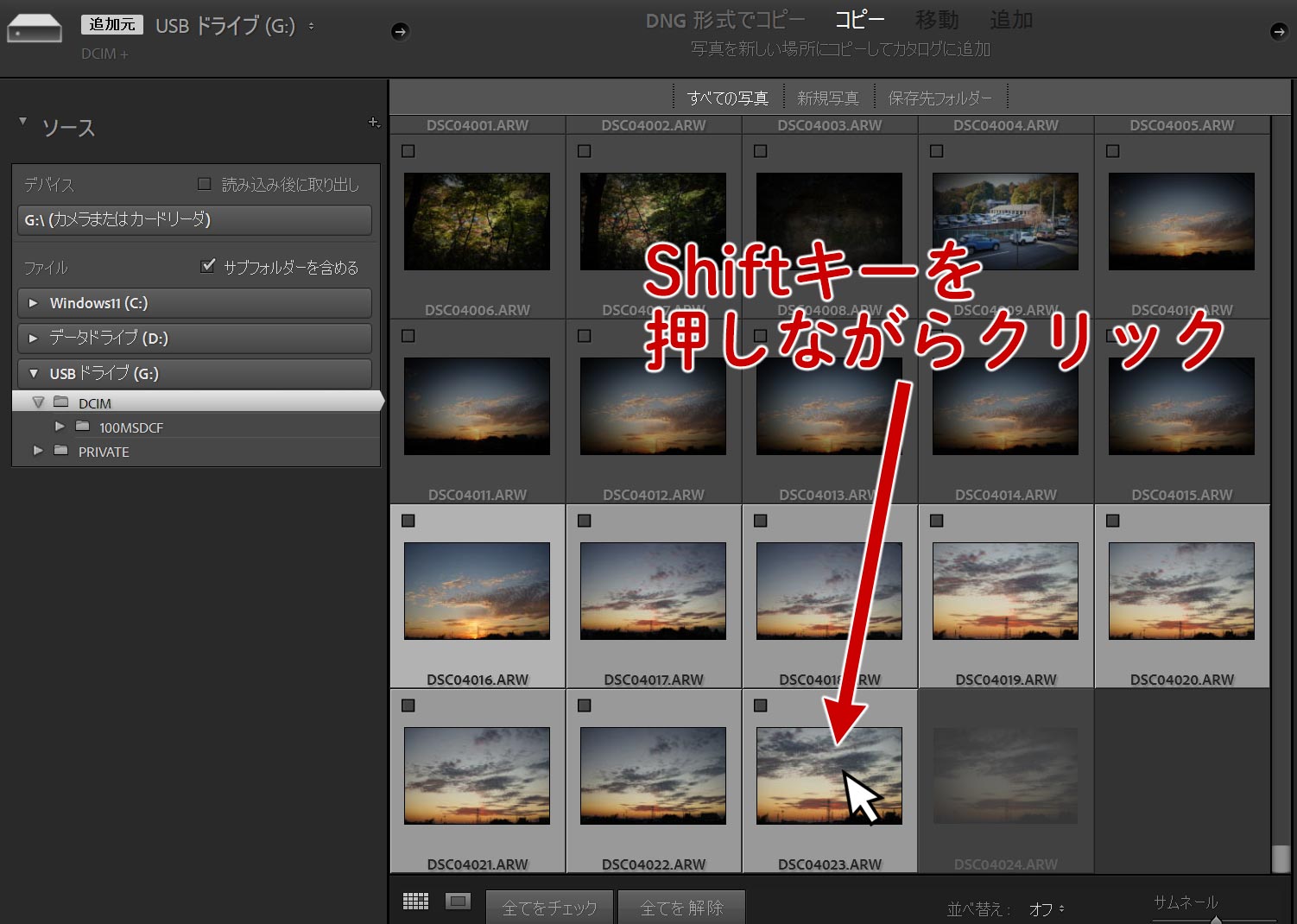The width and height of the screenshot is (1297, 924).
Task: Click the arrow icon at top right
Action: click(1279, 32)
